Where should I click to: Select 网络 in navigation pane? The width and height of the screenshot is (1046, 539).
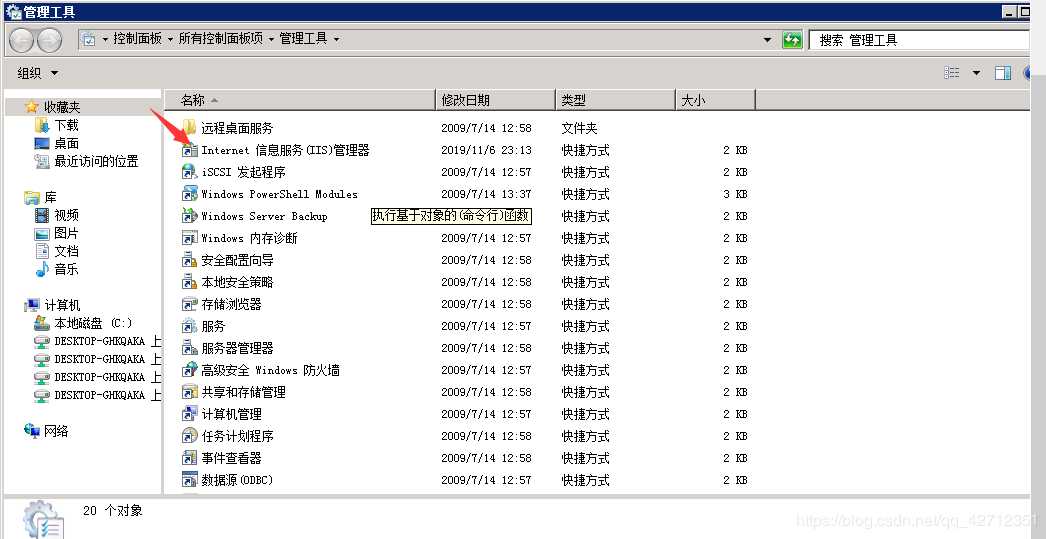coord(57,431)
